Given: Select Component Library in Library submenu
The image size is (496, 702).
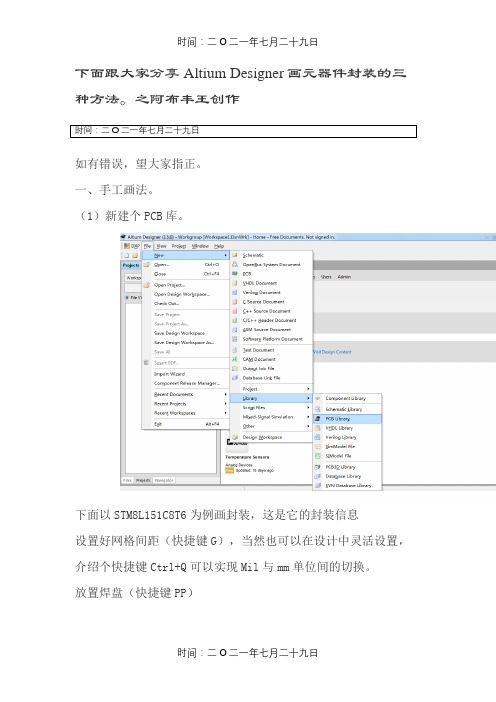Looking at the screenshot, I should pos(346,398).
